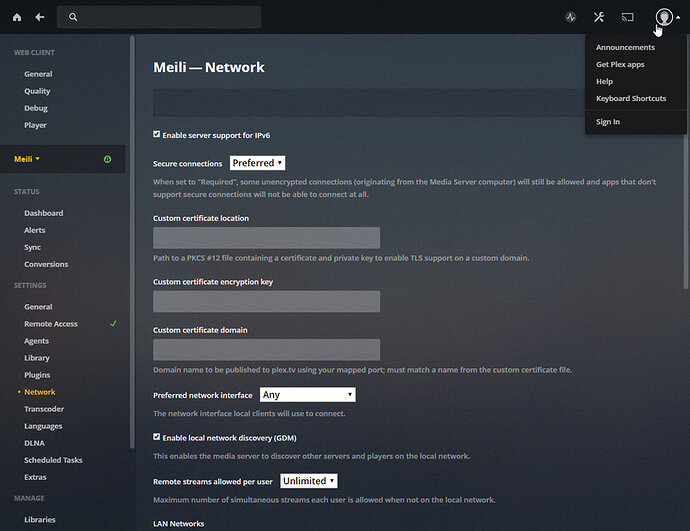Select Get Plex apps menu item
690x531 pixels.
tap(620, 64)
